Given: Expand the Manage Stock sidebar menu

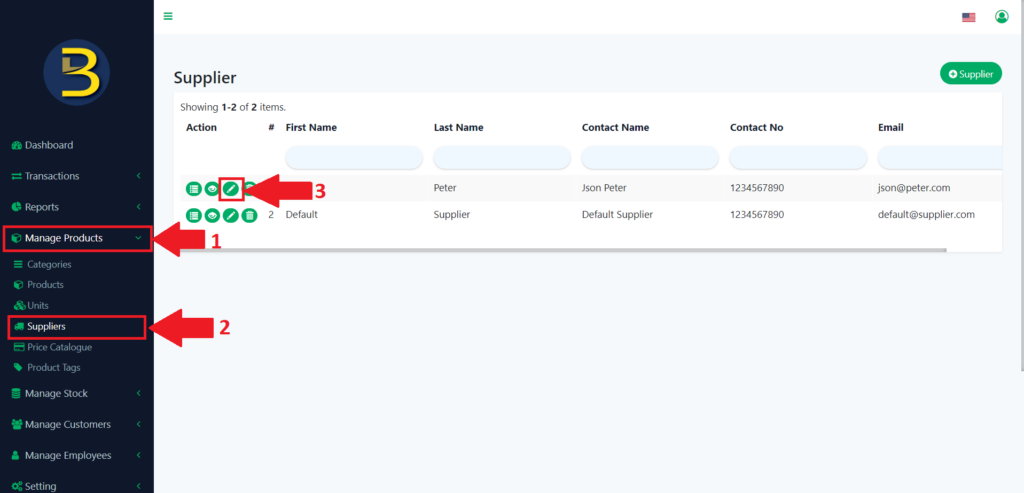Looking at the screenshot, I should (77, 393).
